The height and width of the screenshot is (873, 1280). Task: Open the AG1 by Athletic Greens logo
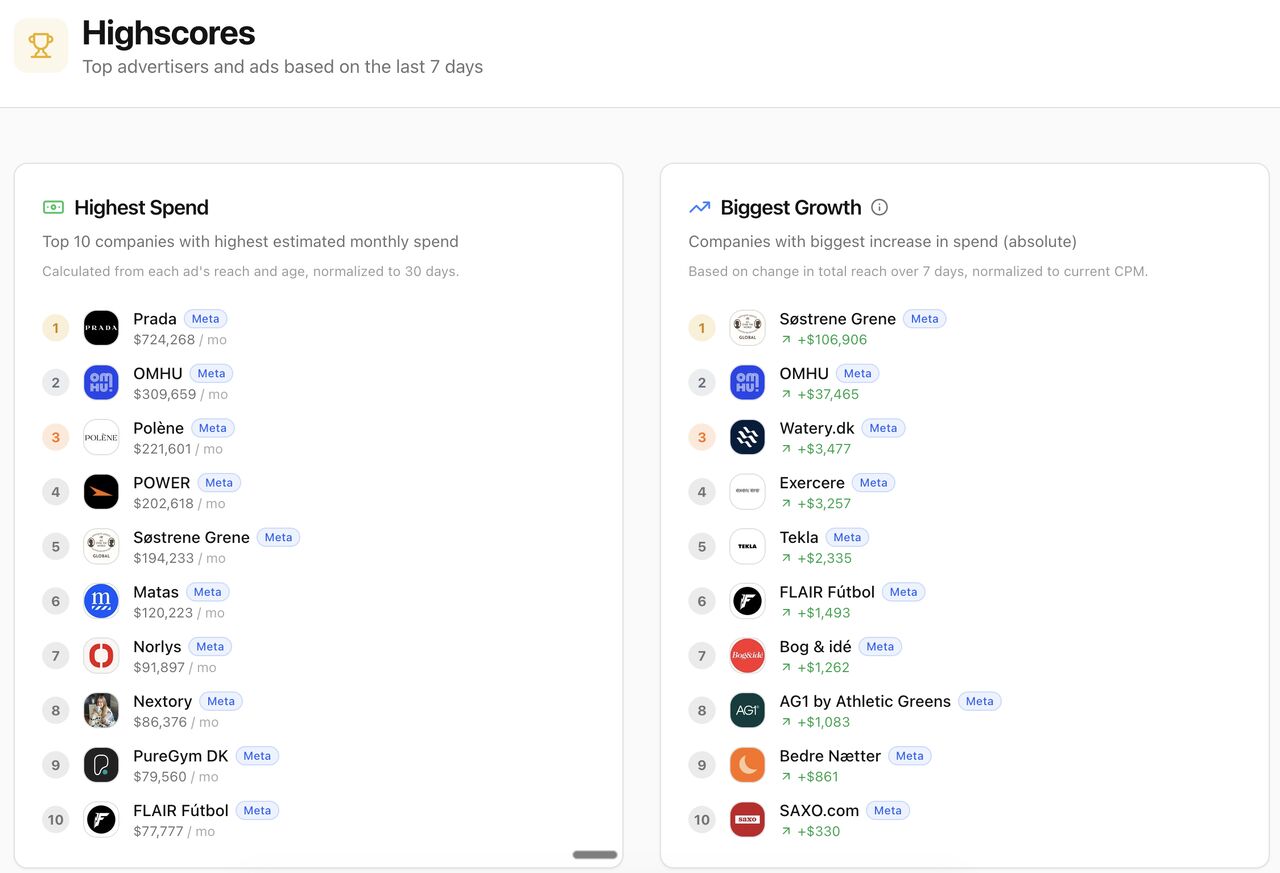747,710
